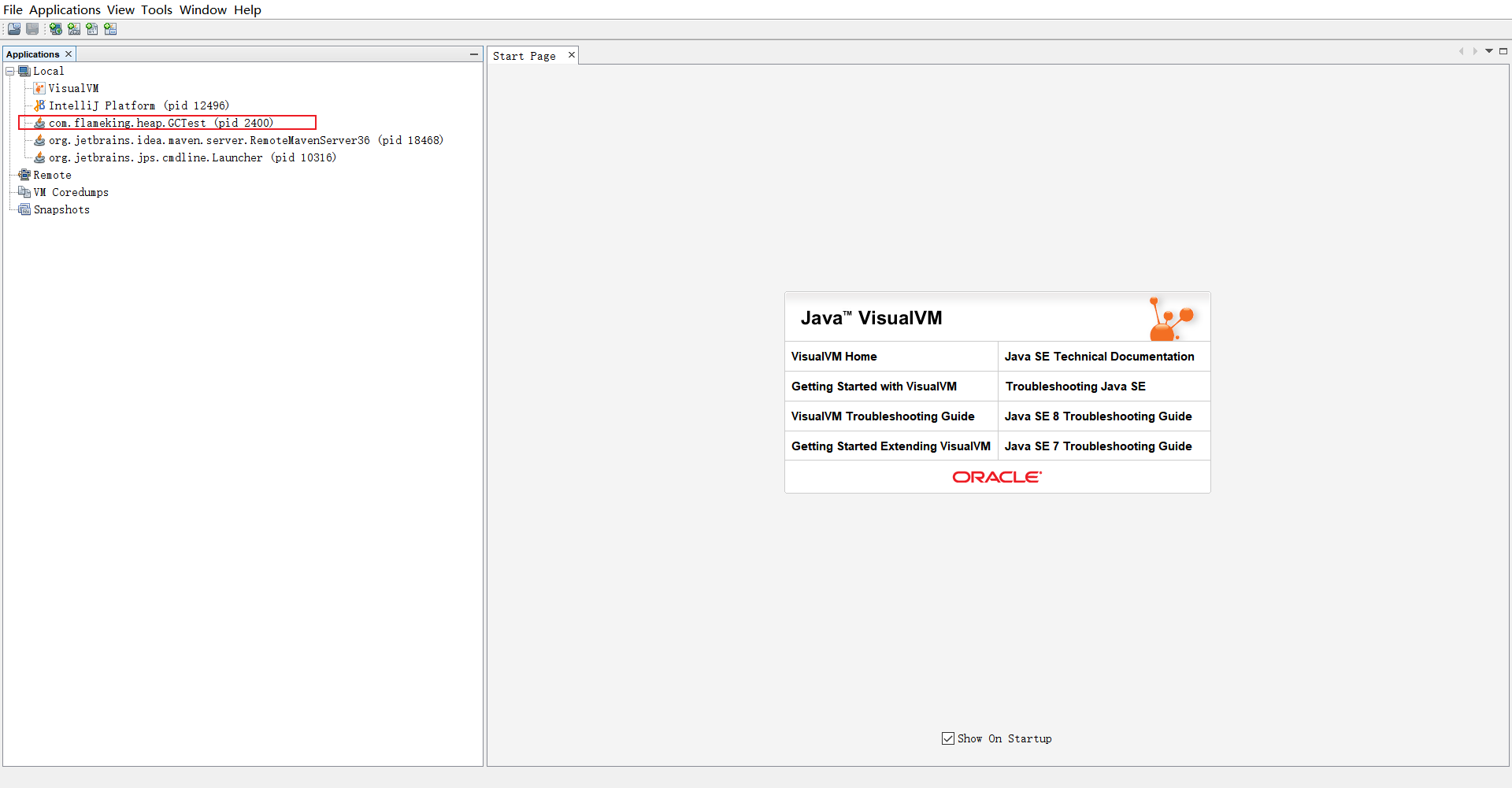The width and height of the screenshot is (1512, 788).
Task: Maximize the Start Page document window
Action: point(1503,51)
